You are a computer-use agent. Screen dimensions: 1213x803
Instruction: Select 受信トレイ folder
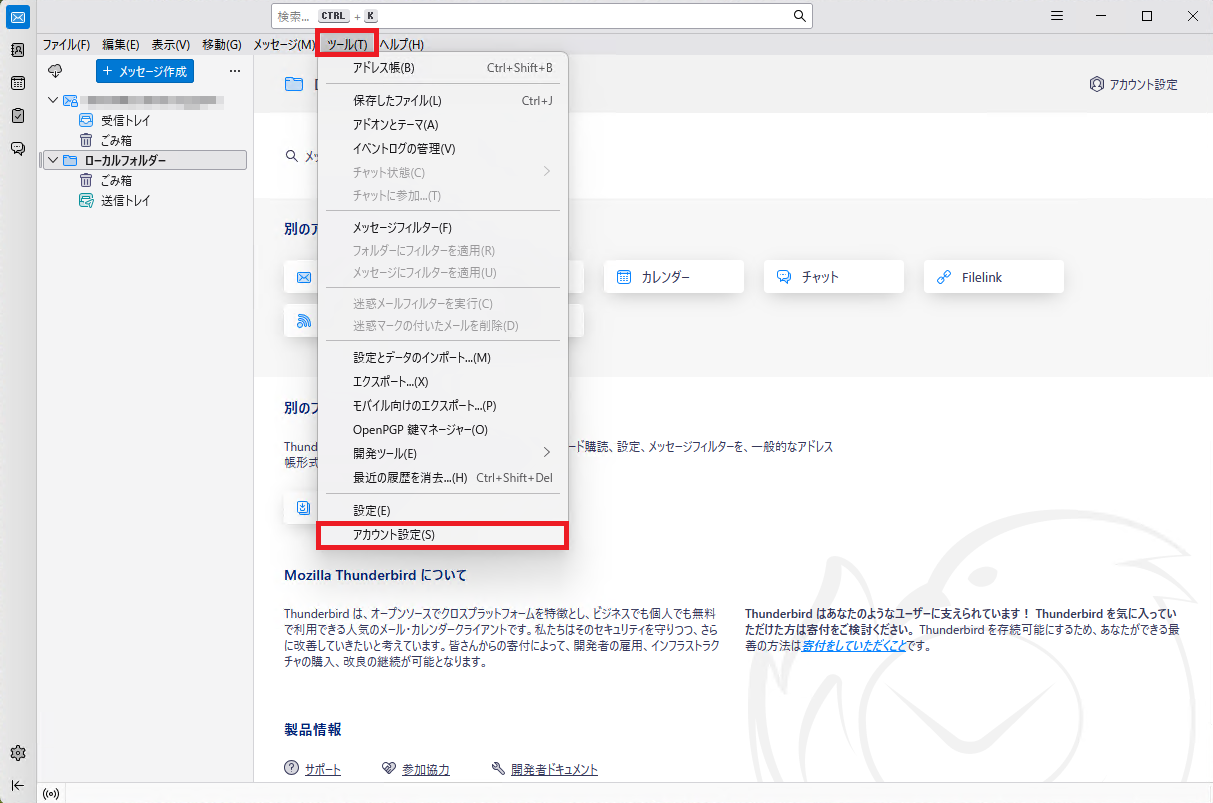(125, 120)
